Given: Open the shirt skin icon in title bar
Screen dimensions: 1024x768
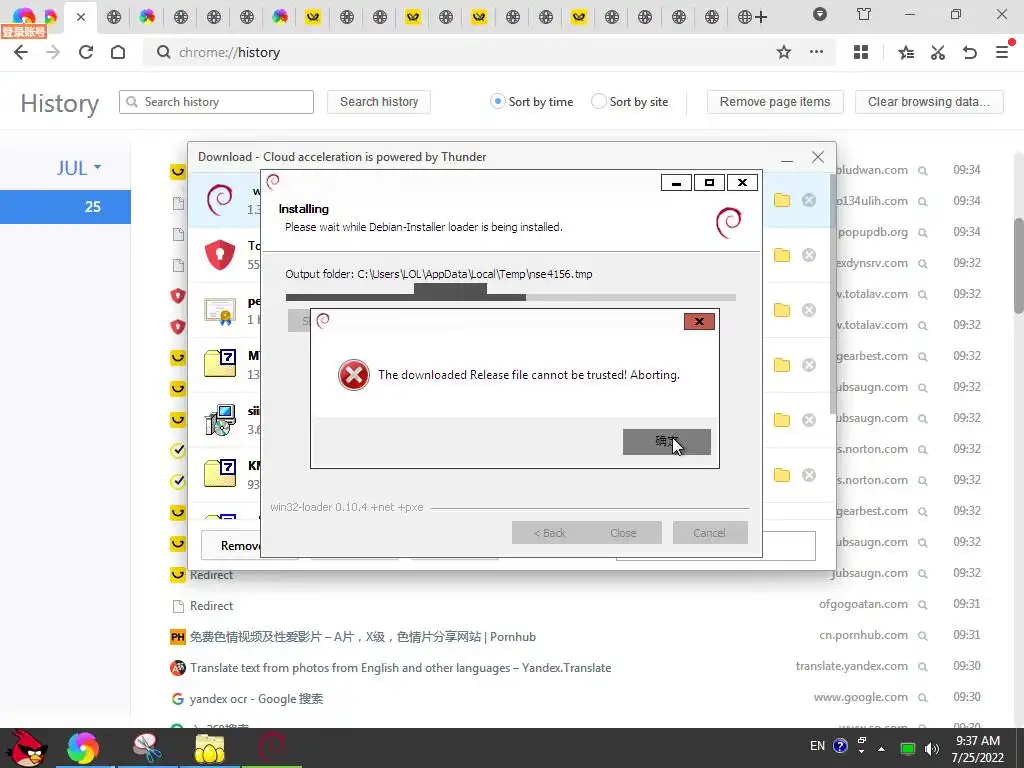Looking at the screenshot, I should [863, 14].
